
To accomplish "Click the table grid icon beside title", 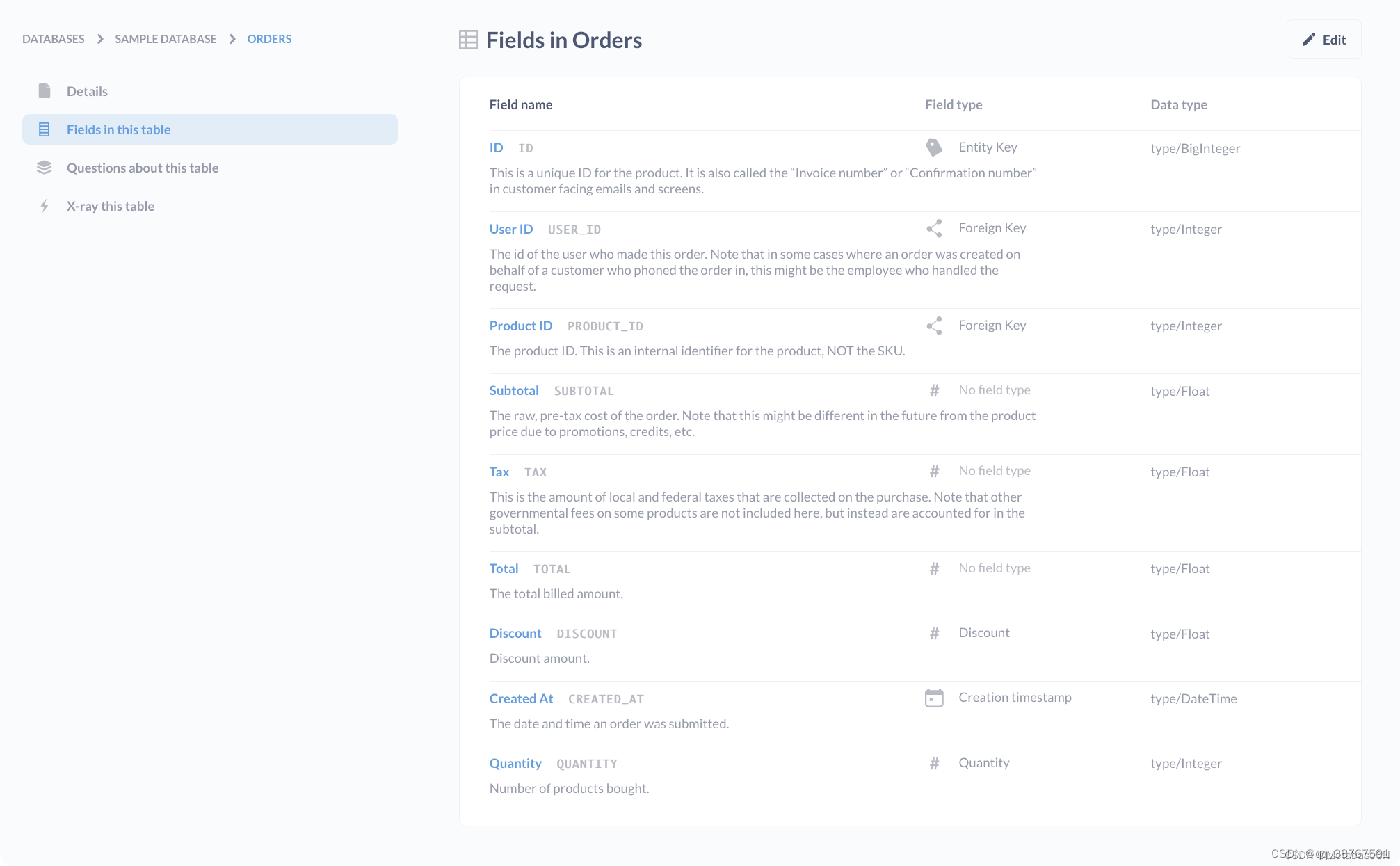I will (469, 40).
